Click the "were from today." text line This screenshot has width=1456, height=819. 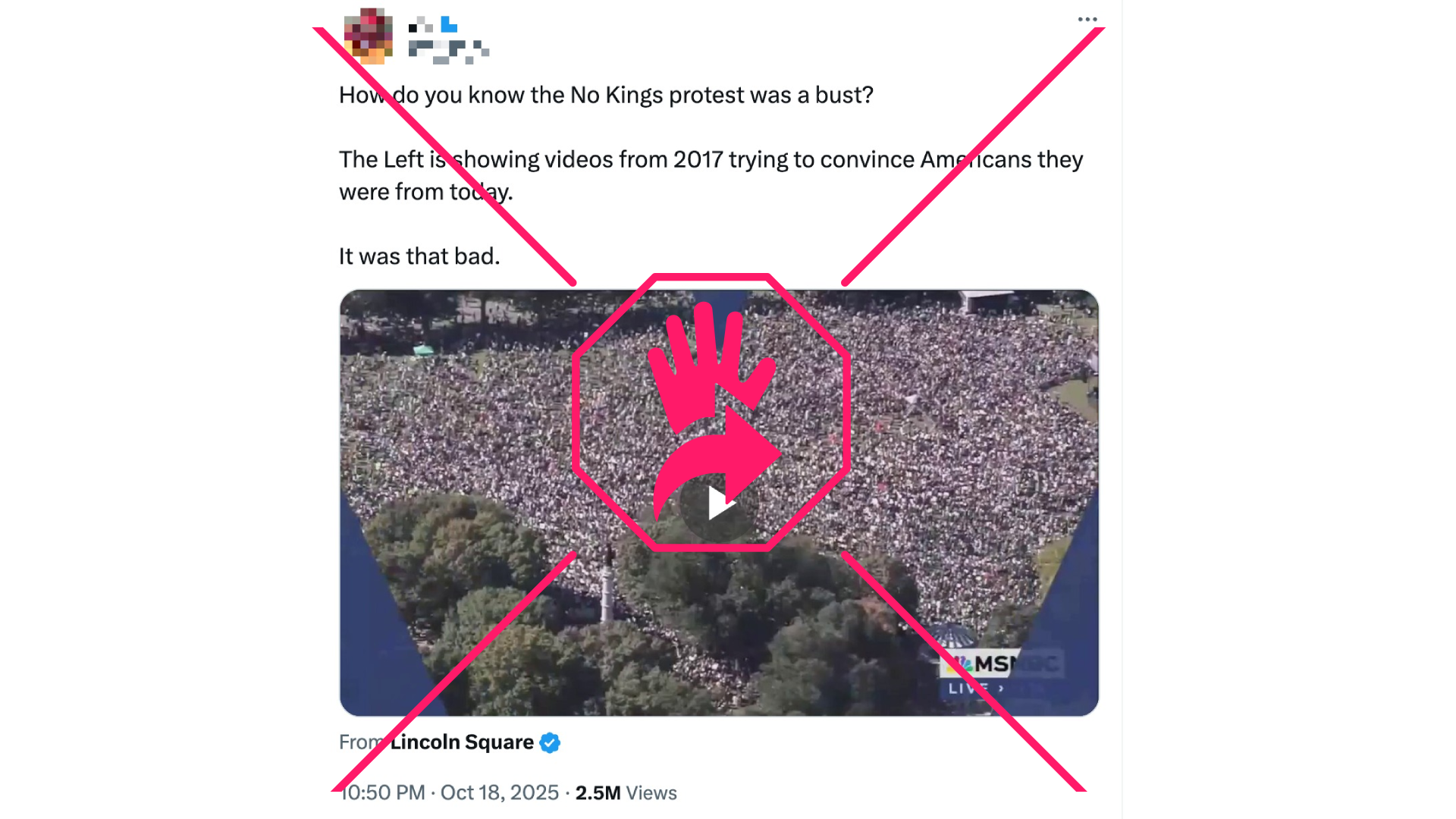(426, 192)
